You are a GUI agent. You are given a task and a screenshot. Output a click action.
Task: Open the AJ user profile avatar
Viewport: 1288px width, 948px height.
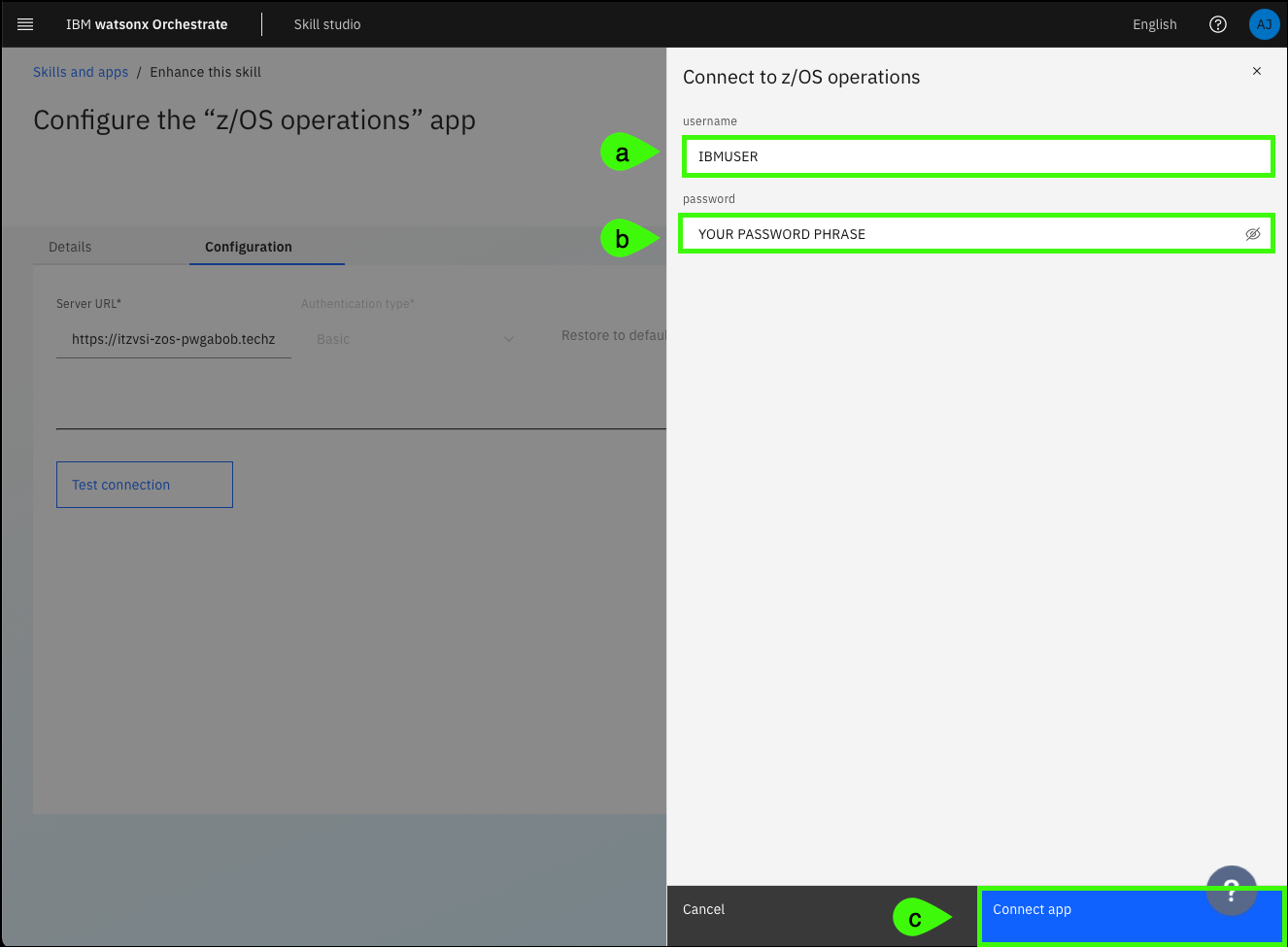[x=1264, y=24]
